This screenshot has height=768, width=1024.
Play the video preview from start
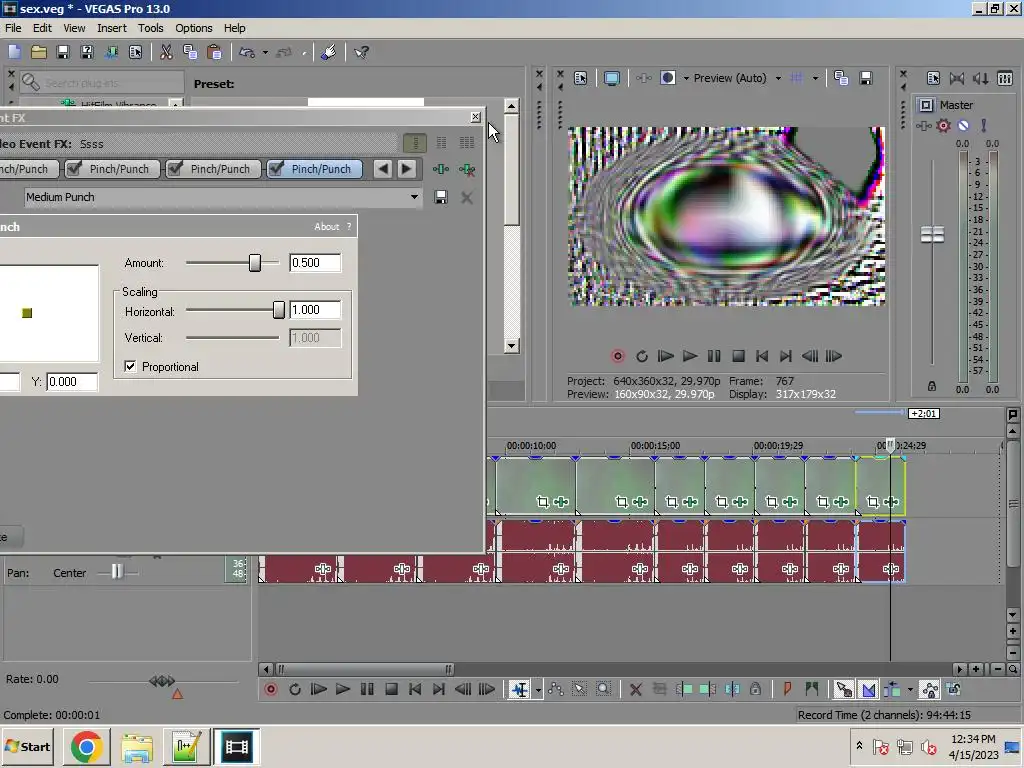(x=665, y=356)
